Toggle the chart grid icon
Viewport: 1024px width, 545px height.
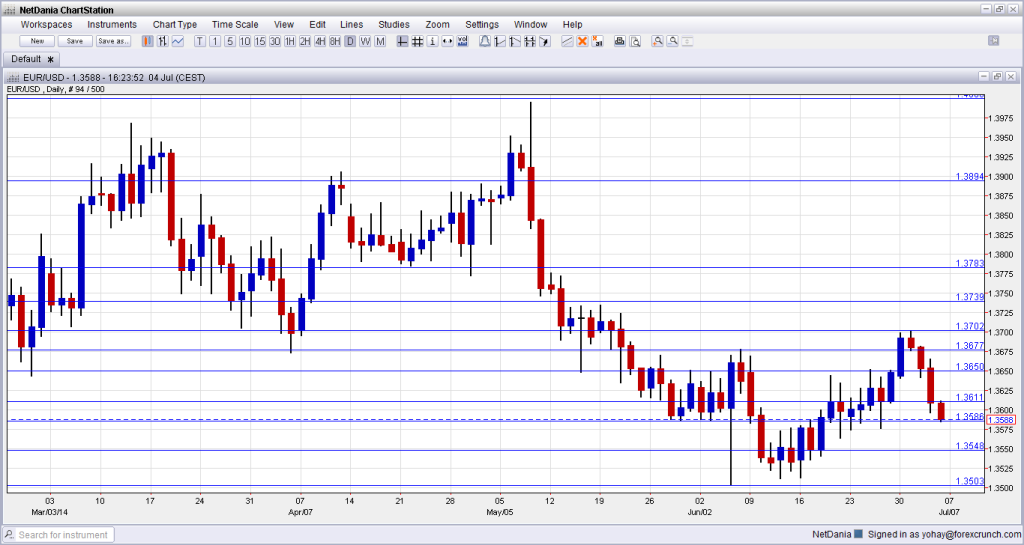click(417, 41)
